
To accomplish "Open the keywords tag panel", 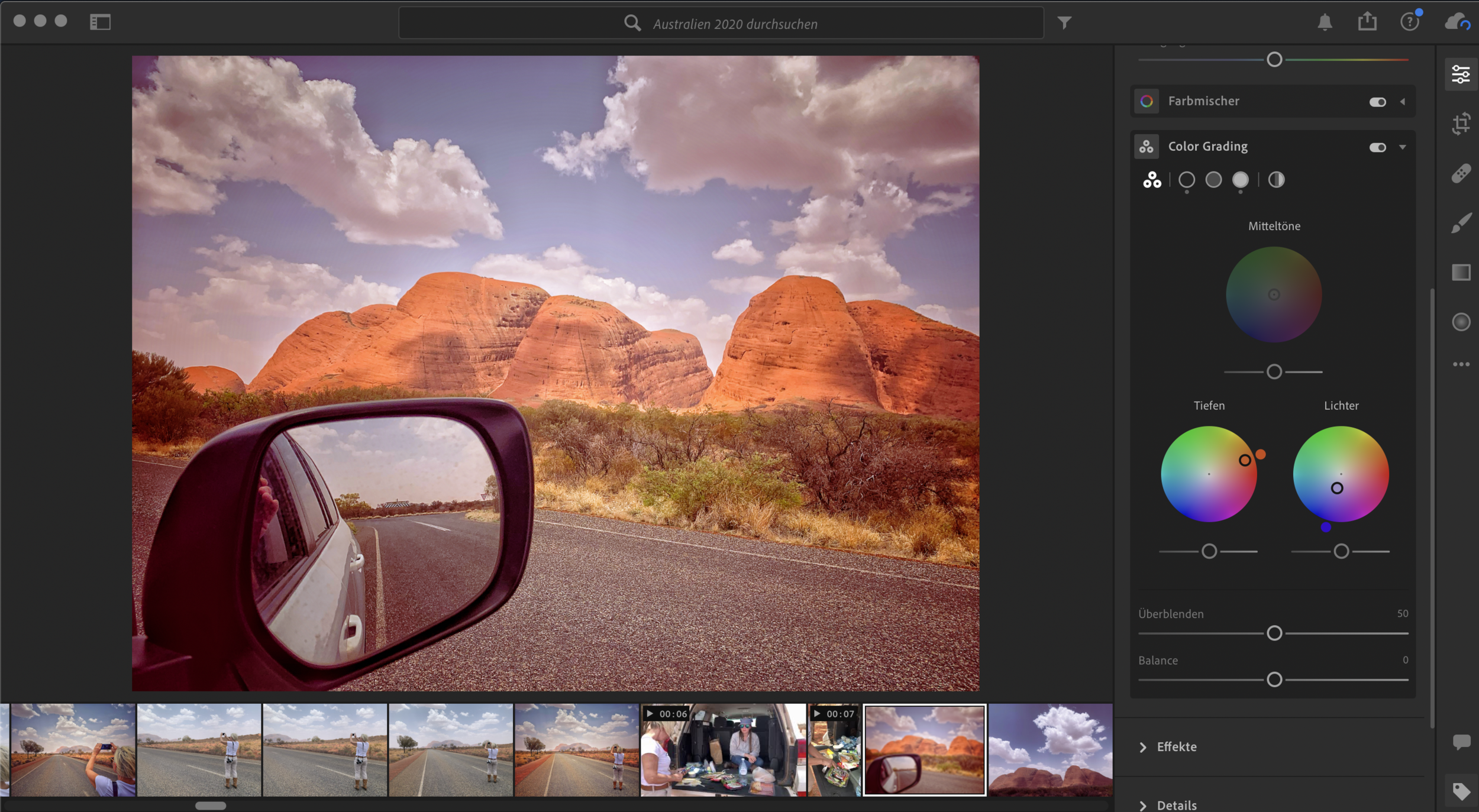I will (1461, 791).
